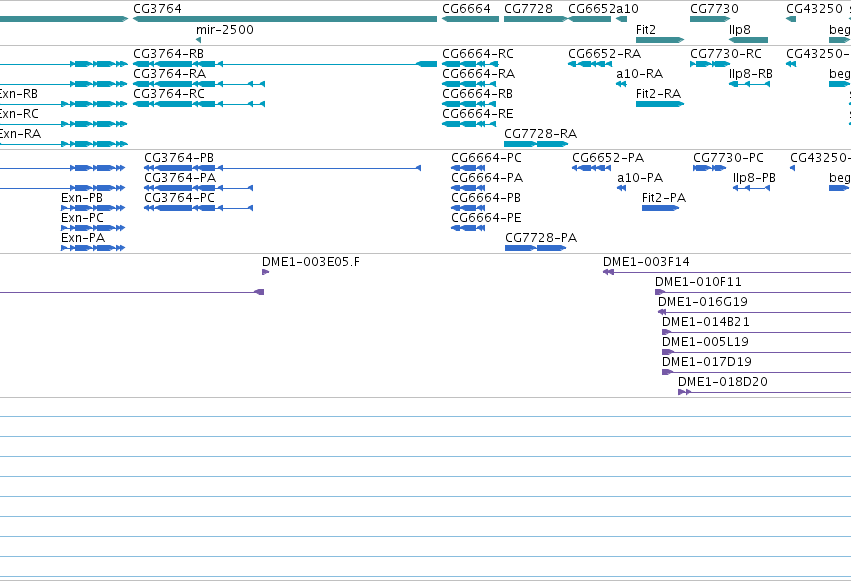Select transcript CG6664-RC
The image size is (851, 581).
471,64
